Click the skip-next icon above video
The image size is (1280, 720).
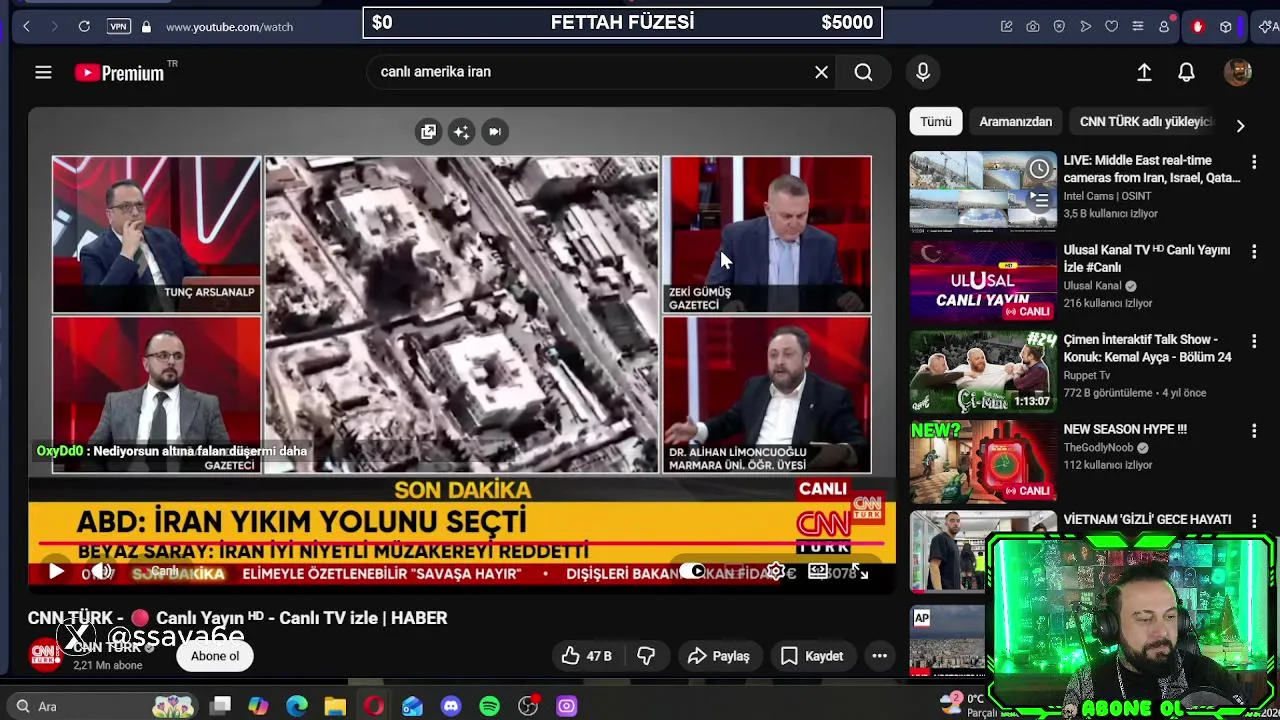[494, 131]
